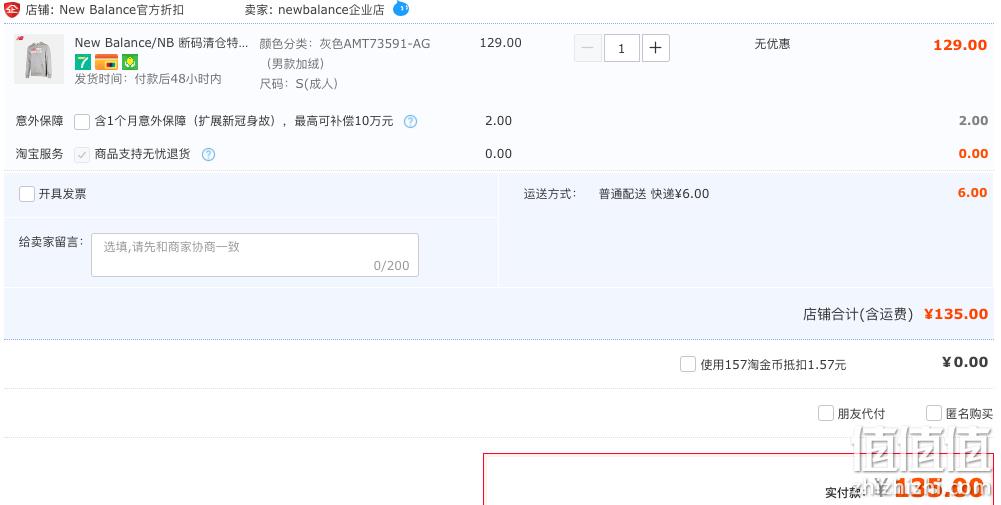
Task: Click the shipping fee 6.00 in red
Action: (x=972, y=193)
